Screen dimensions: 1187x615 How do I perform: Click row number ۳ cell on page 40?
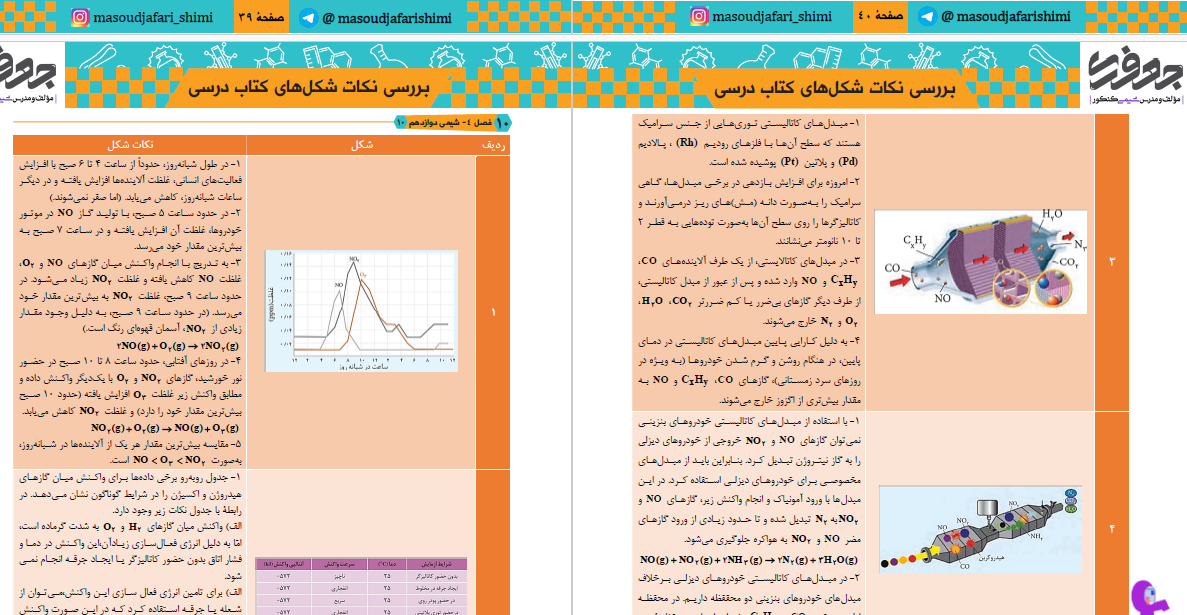point(1112,261)
